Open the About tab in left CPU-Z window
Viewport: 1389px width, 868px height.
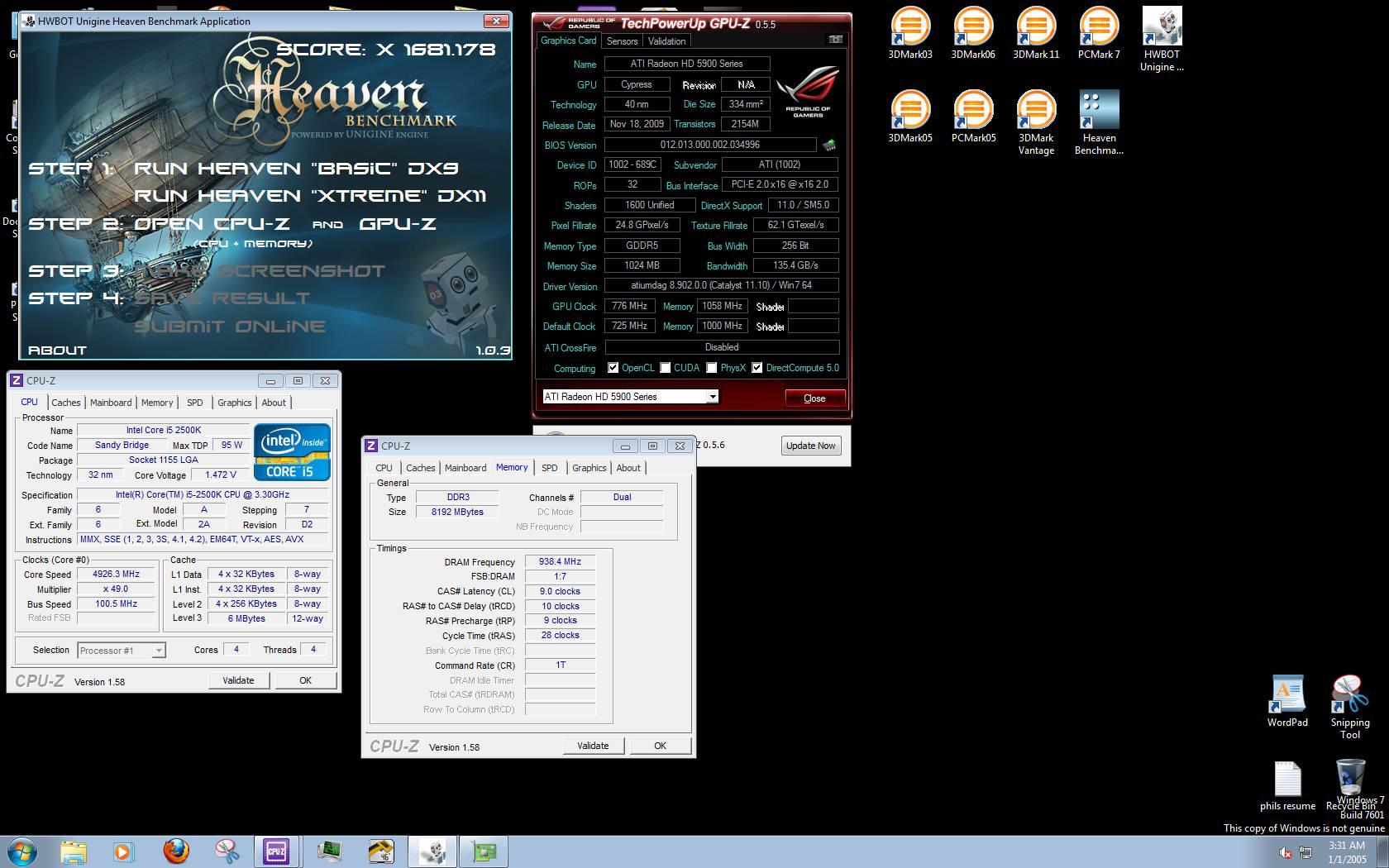(x=274, y=403)
